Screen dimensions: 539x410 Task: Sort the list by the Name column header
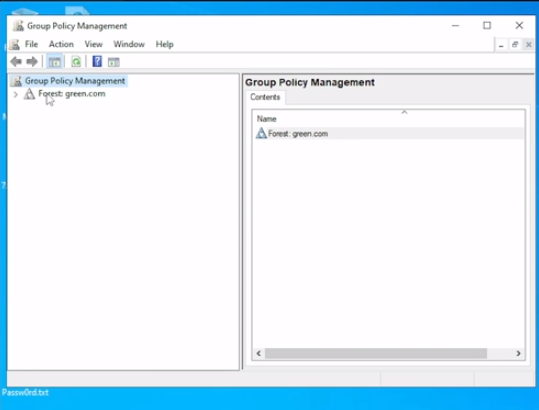click(388, 119)
